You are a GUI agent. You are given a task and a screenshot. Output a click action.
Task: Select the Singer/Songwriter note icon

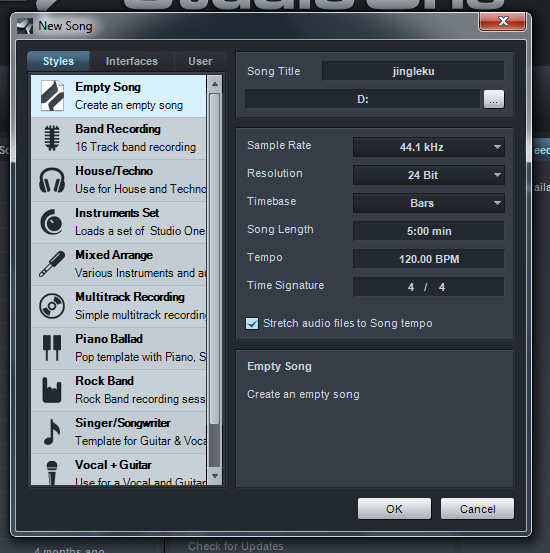coord(52,432)
